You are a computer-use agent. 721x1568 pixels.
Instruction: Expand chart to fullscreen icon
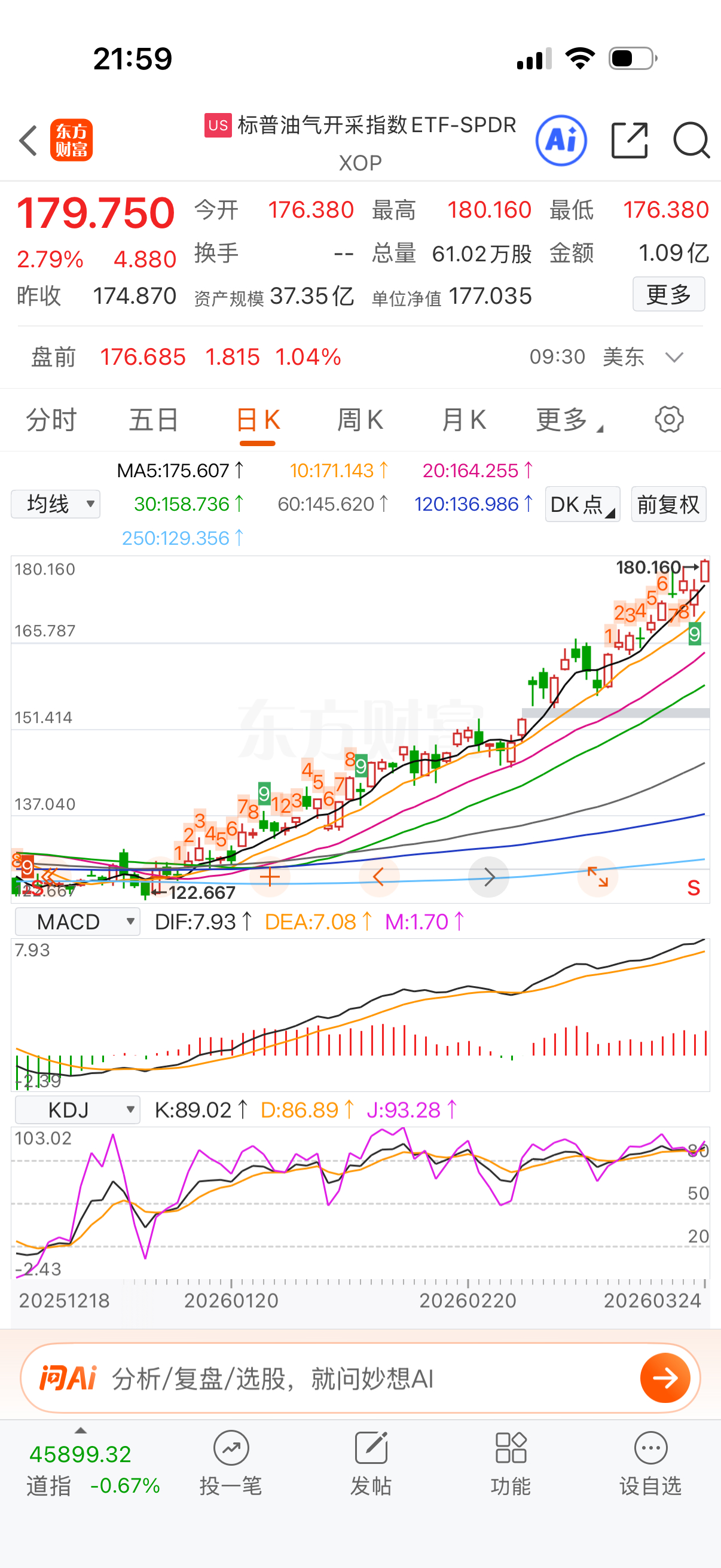click(597, 877)
